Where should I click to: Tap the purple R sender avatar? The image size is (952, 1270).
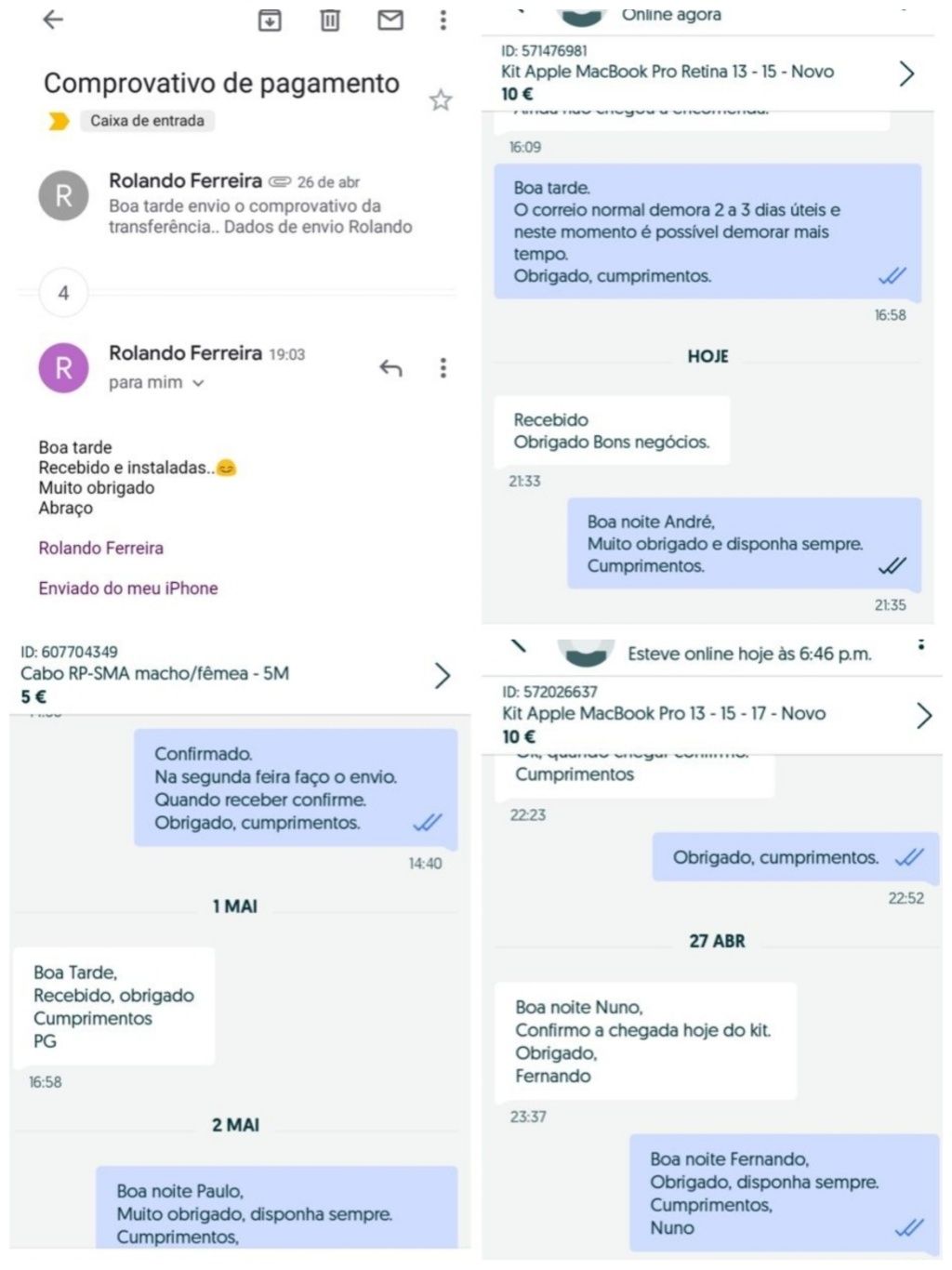coord(63,368)
